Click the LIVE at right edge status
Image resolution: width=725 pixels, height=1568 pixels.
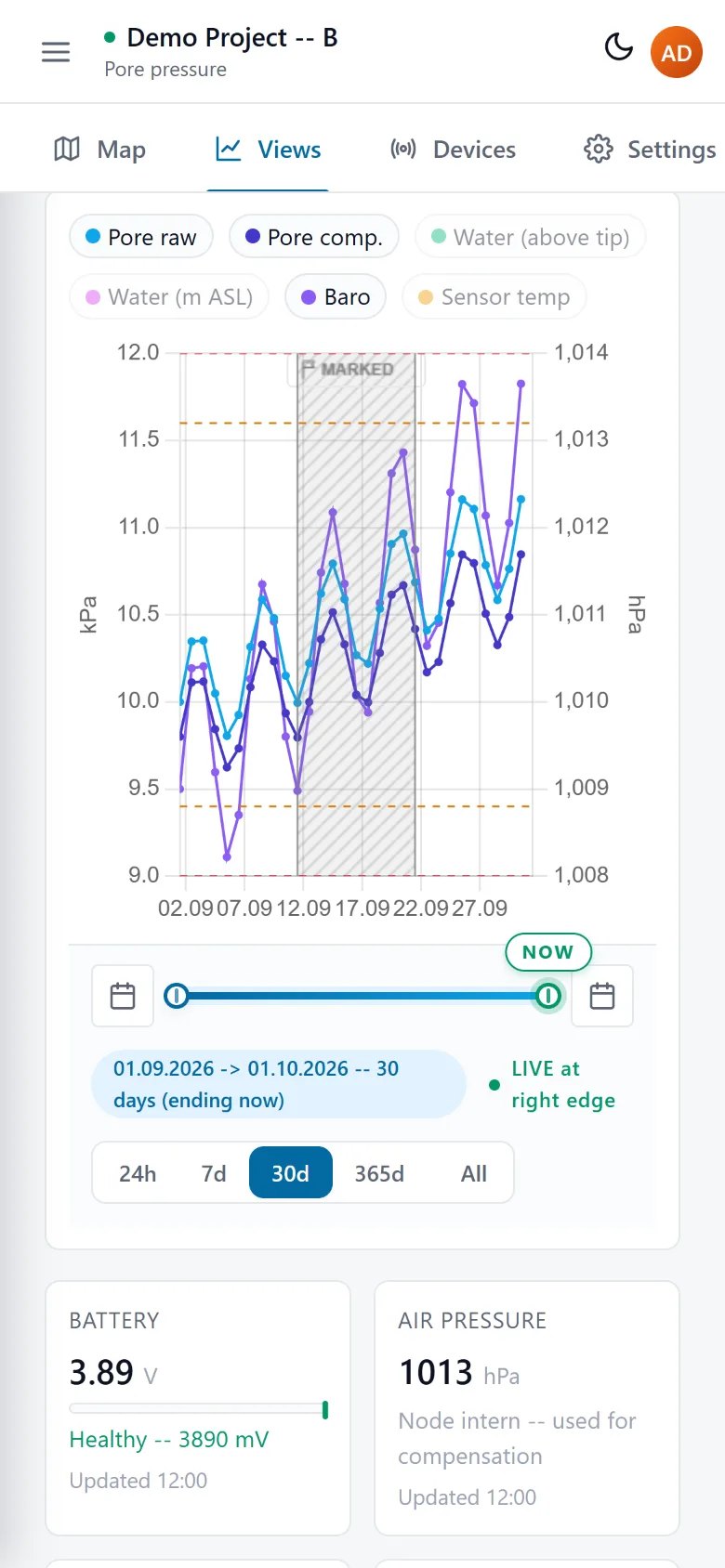552,1084
